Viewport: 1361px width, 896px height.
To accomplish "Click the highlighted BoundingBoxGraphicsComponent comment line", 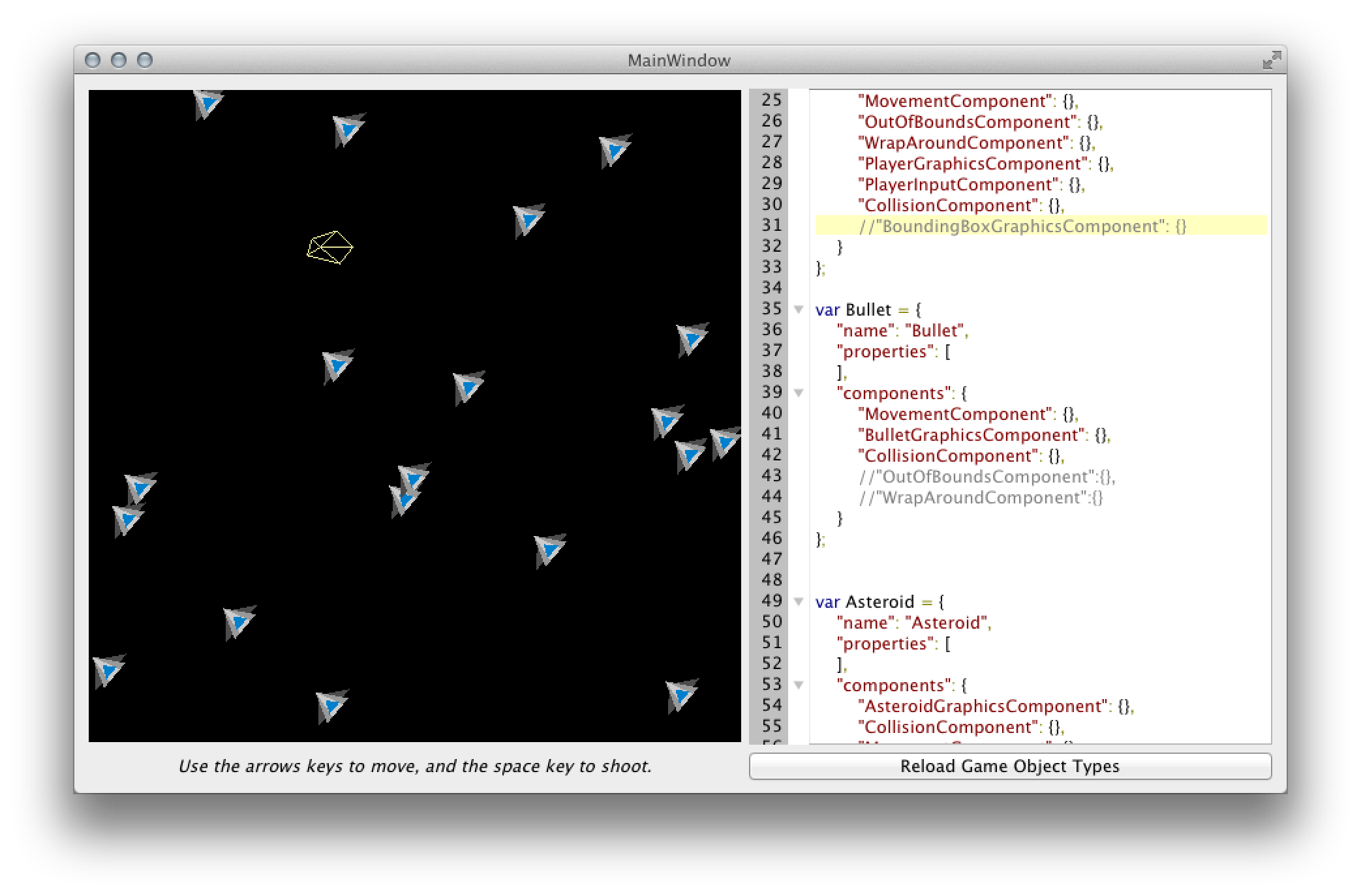I will tap(1022, 226).
